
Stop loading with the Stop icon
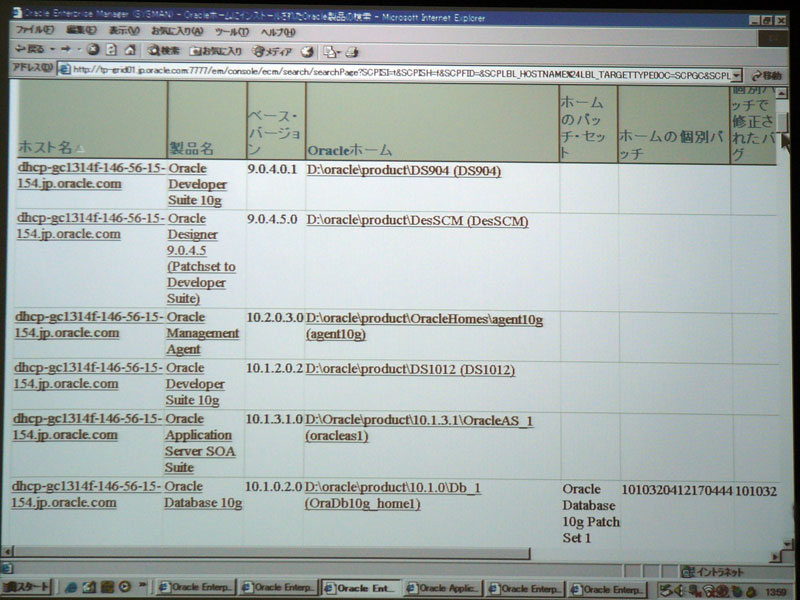93,49
